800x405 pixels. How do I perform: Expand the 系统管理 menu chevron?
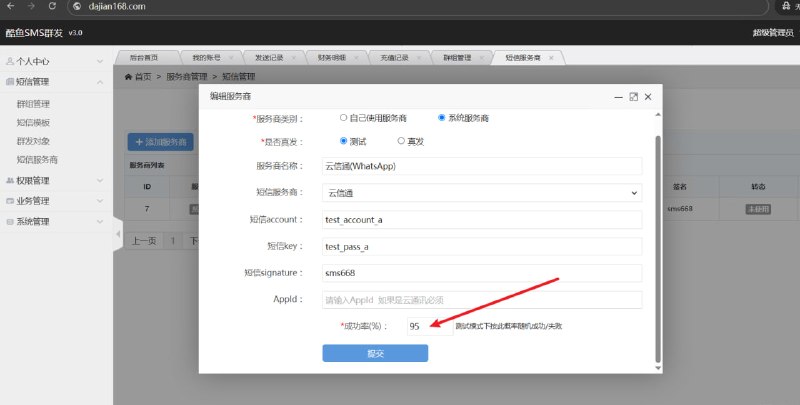pyautogui.click(x=100, y=222)
